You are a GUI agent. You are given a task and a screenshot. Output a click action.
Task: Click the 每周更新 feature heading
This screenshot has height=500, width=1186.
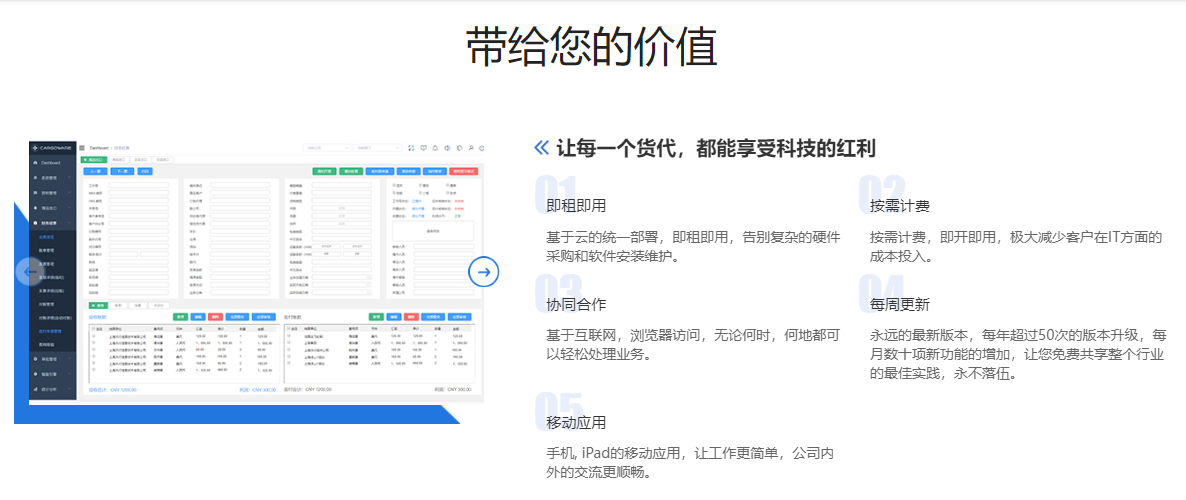pyautogui.click(x=899, y=304)
